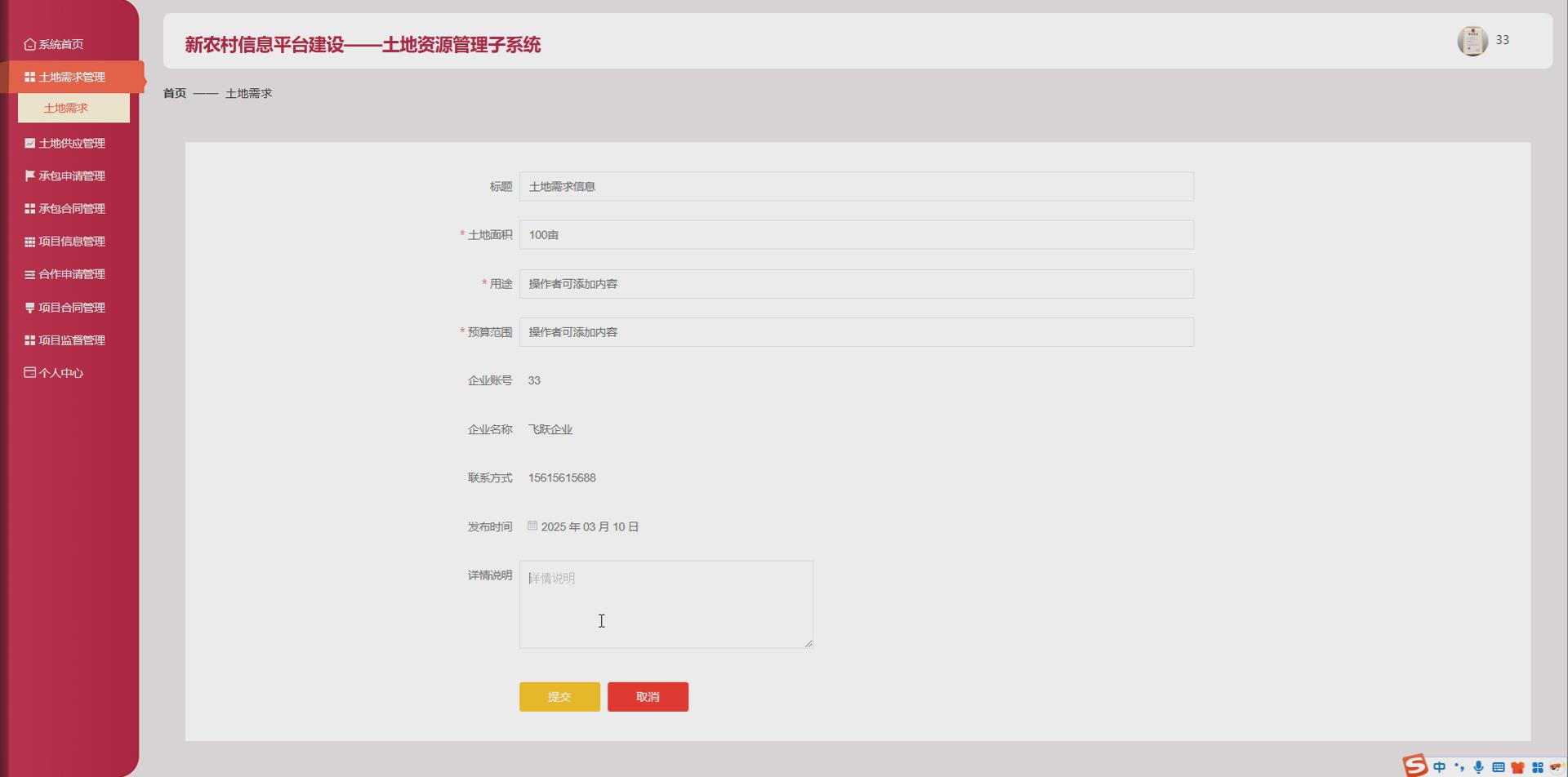This screenshot has width=1568, height=777.
Task: Click username 33 beside the header avatar
Action: pyautogui.click(x=1502, y=40)
